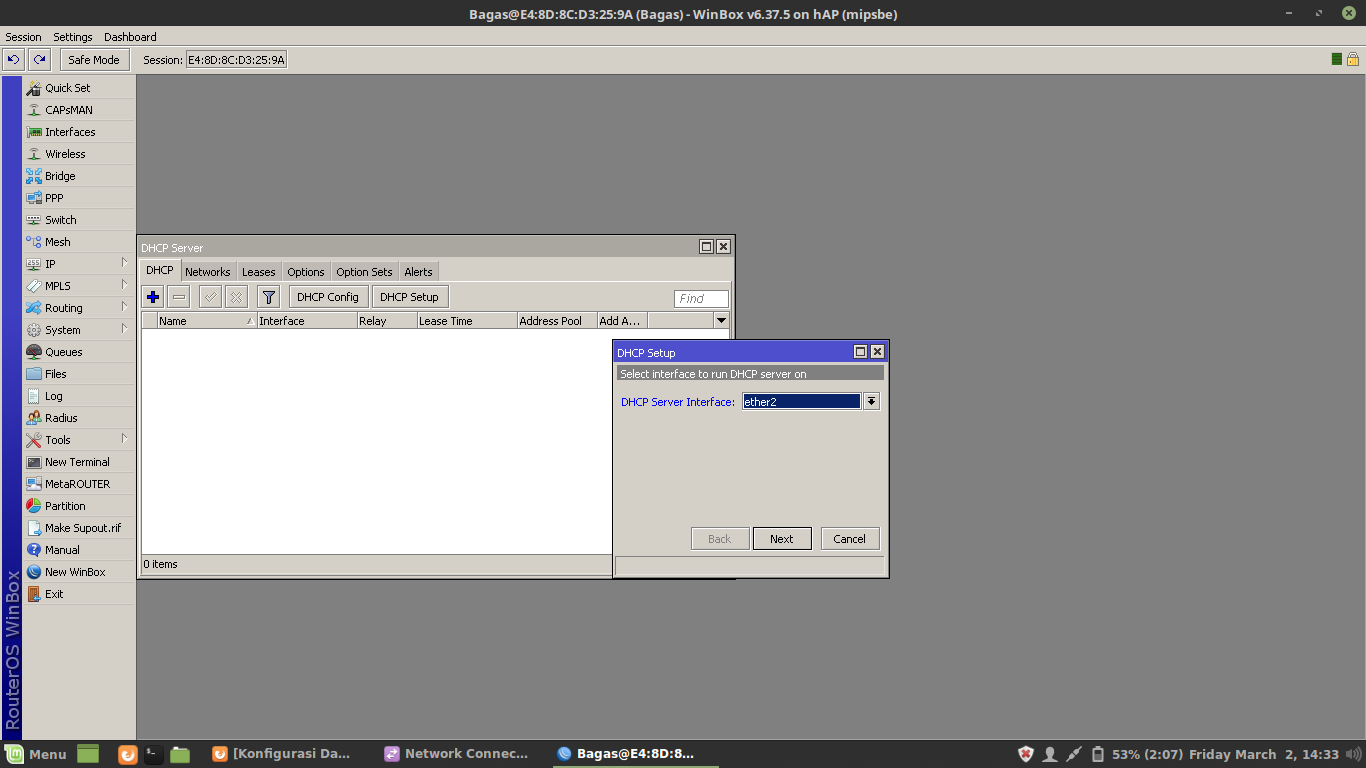Image resolution: width=1366 pixels, height=768 pixels.
Task: Open the Interfaces list
Action: 79,132
